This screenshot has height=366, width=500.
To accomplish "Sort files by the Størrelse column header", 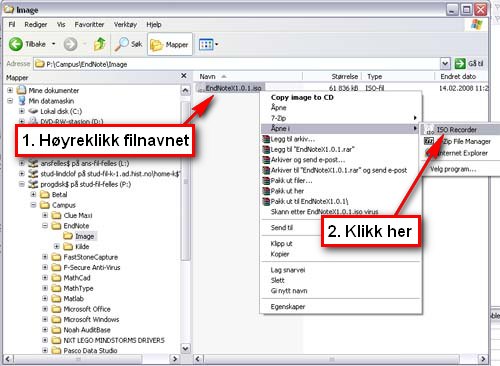I will click(345, 76).
